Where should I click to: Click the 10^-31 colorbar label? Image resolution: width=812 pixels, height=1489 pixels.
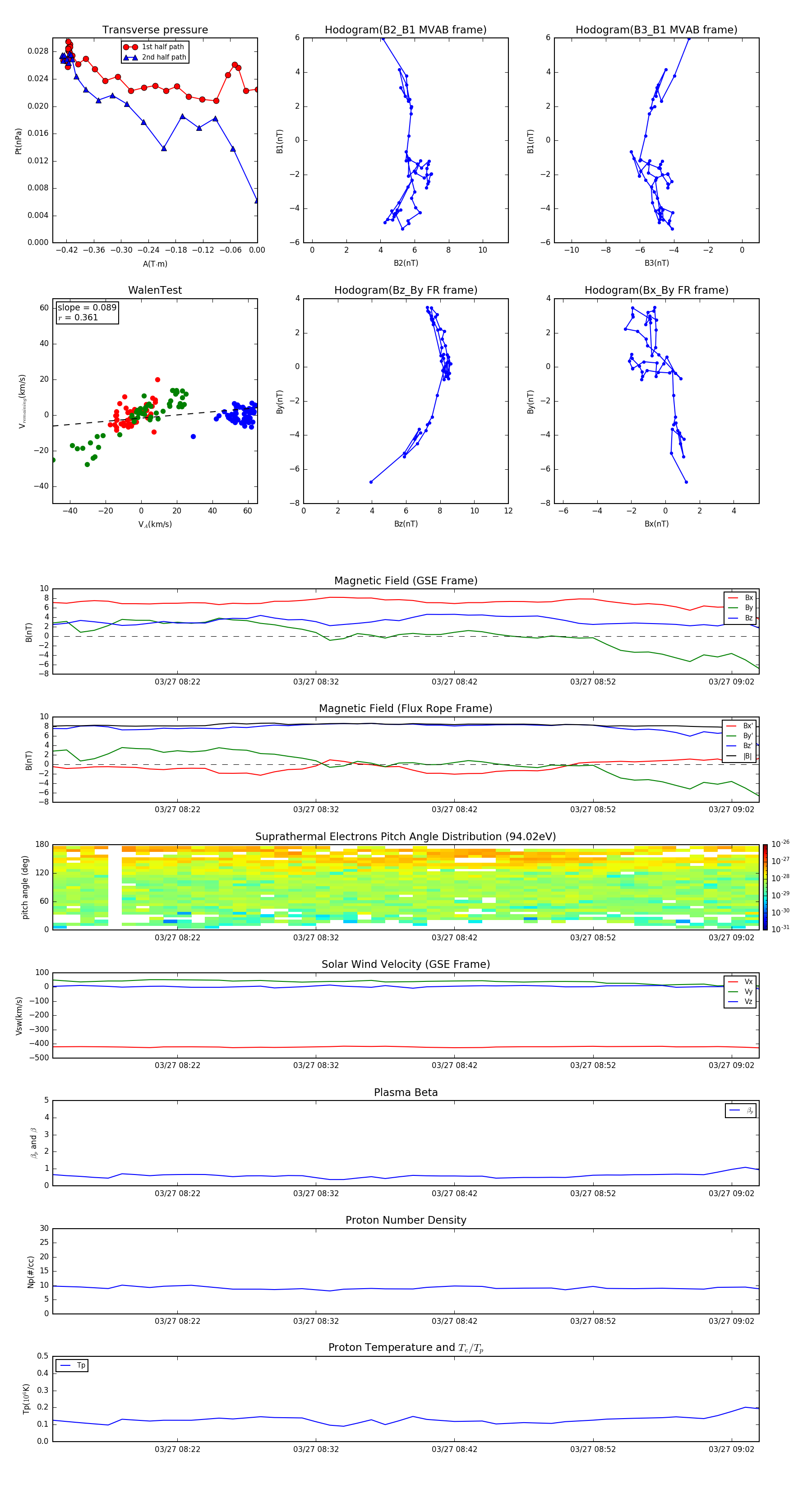tap(780, 929)
